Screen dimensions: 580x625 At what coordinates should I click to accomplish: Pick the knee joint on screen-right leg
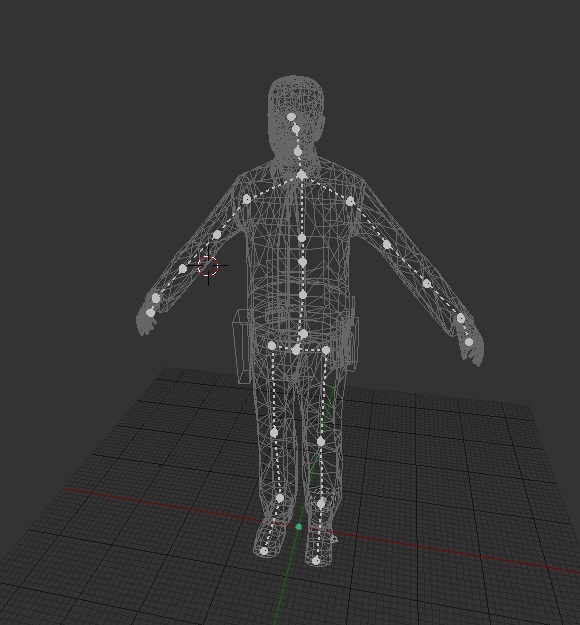(321, 441)
